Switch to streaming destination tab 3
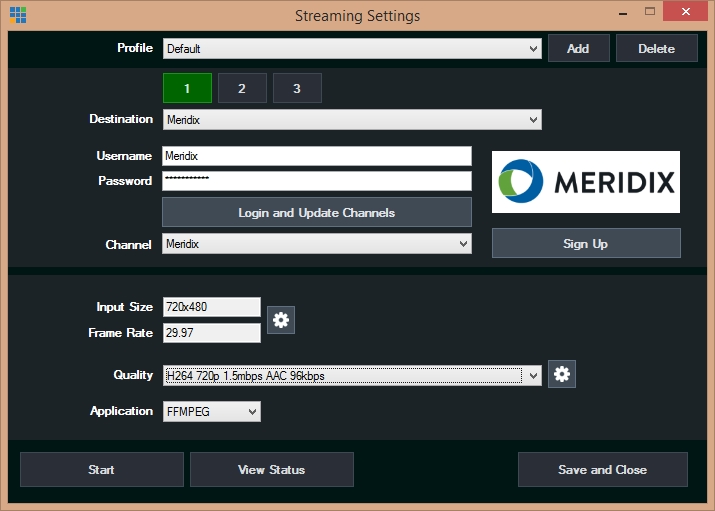 pos(297,88)
